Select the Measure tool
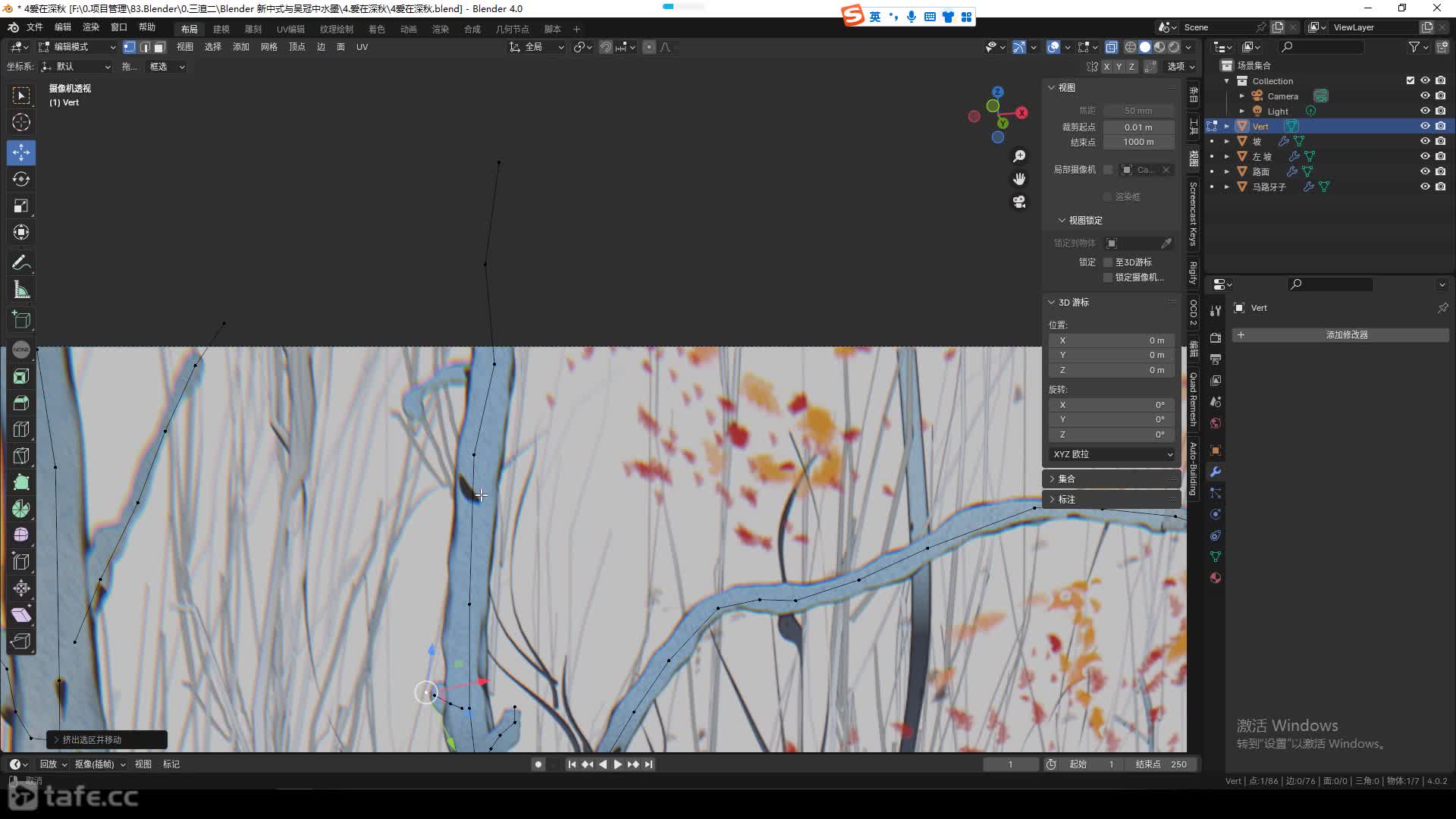This screenshot has height=819, width=1456. click(21, 290)
